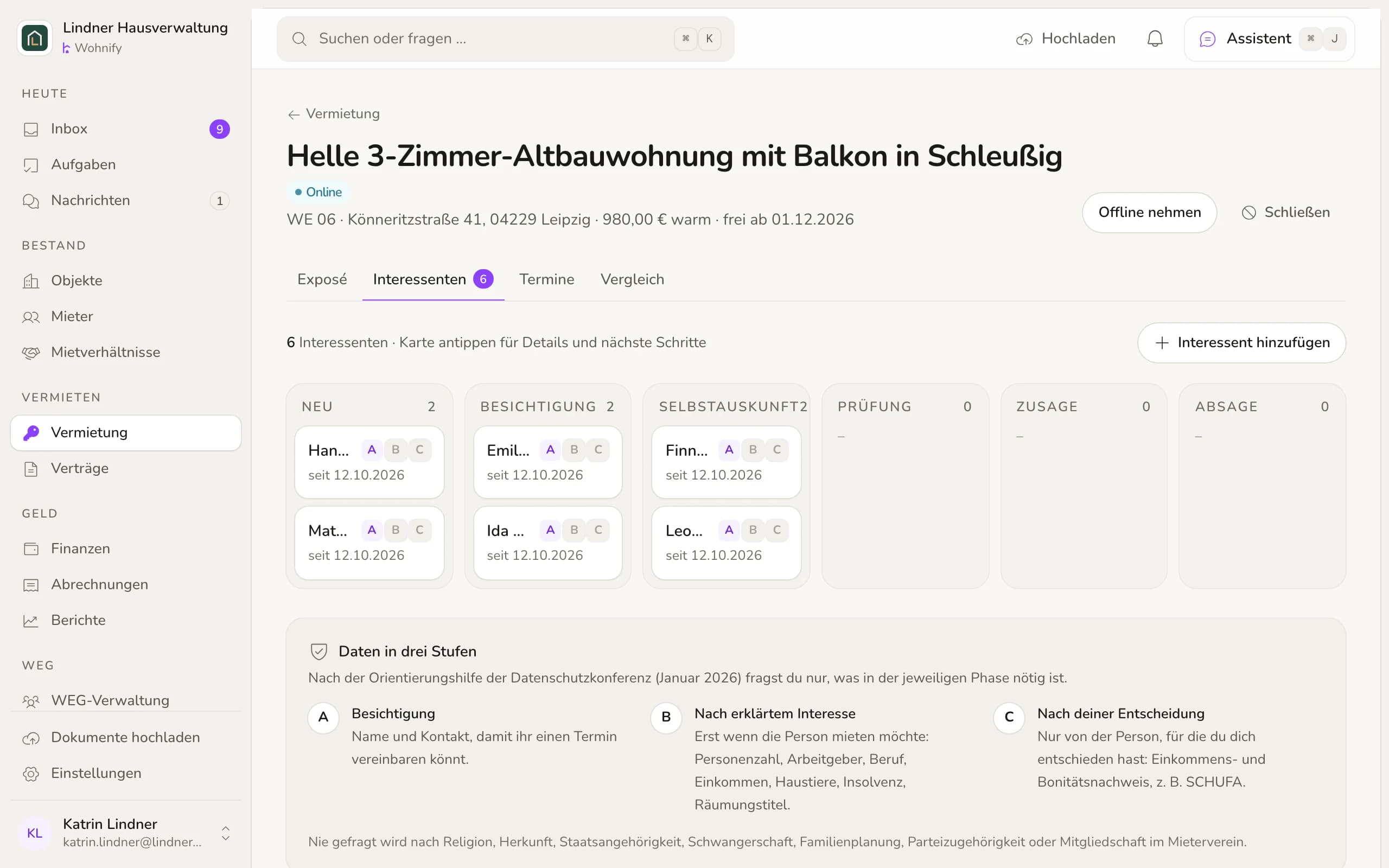
Task: Click the Daten in drei Stufen heading
Action: [x=407, y=651]
